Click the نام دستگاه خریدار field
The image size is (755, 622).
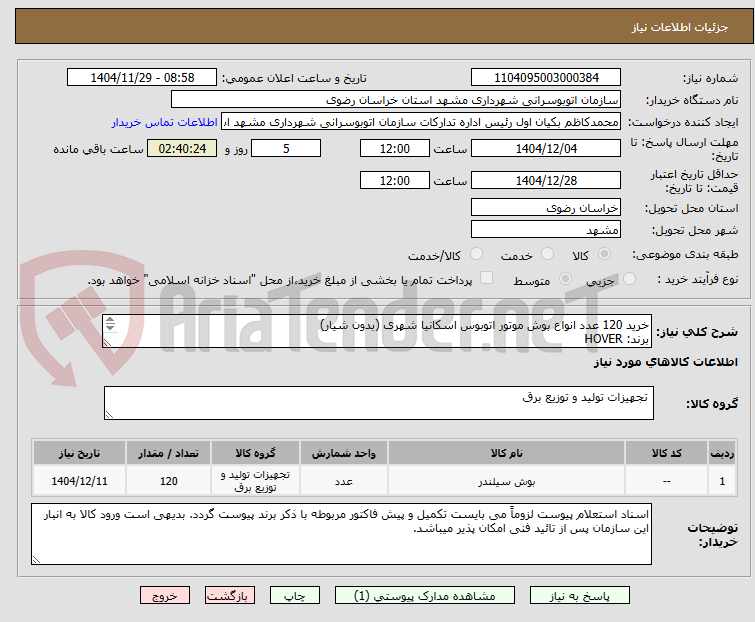point(396,100)
